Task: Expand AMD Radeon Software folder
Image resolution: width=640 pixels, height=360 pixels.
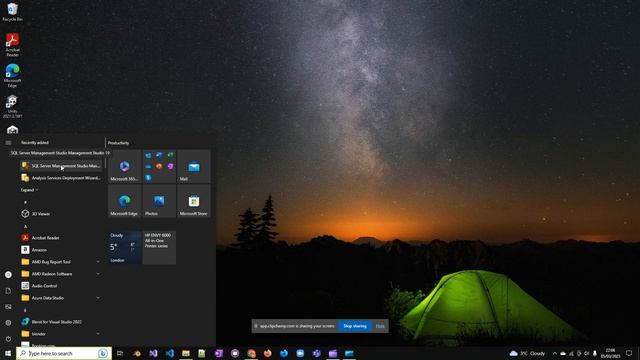Action: click(60, 274)
